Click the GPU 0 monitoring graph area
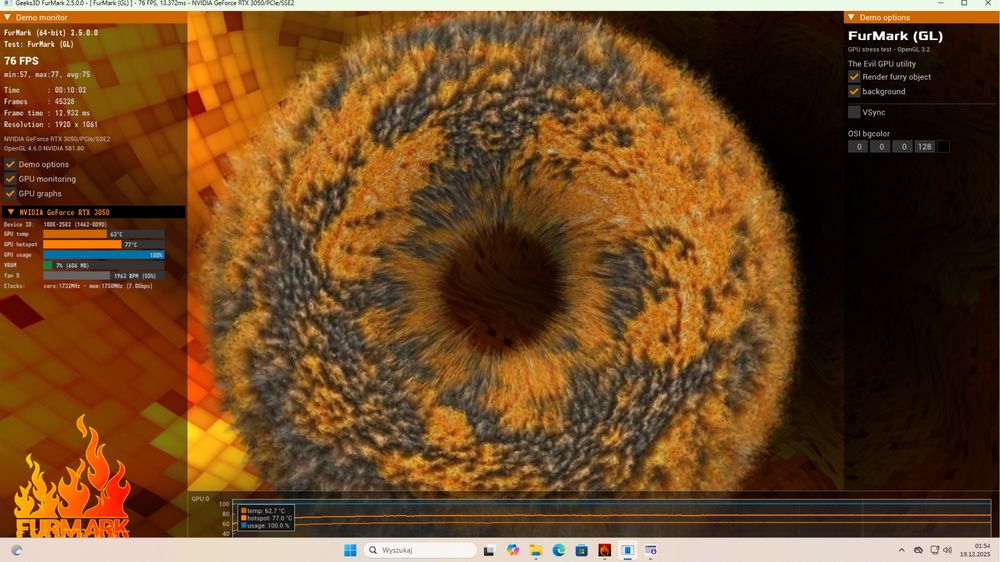Viewport: 1000px width, 562px height. point(611,517)
